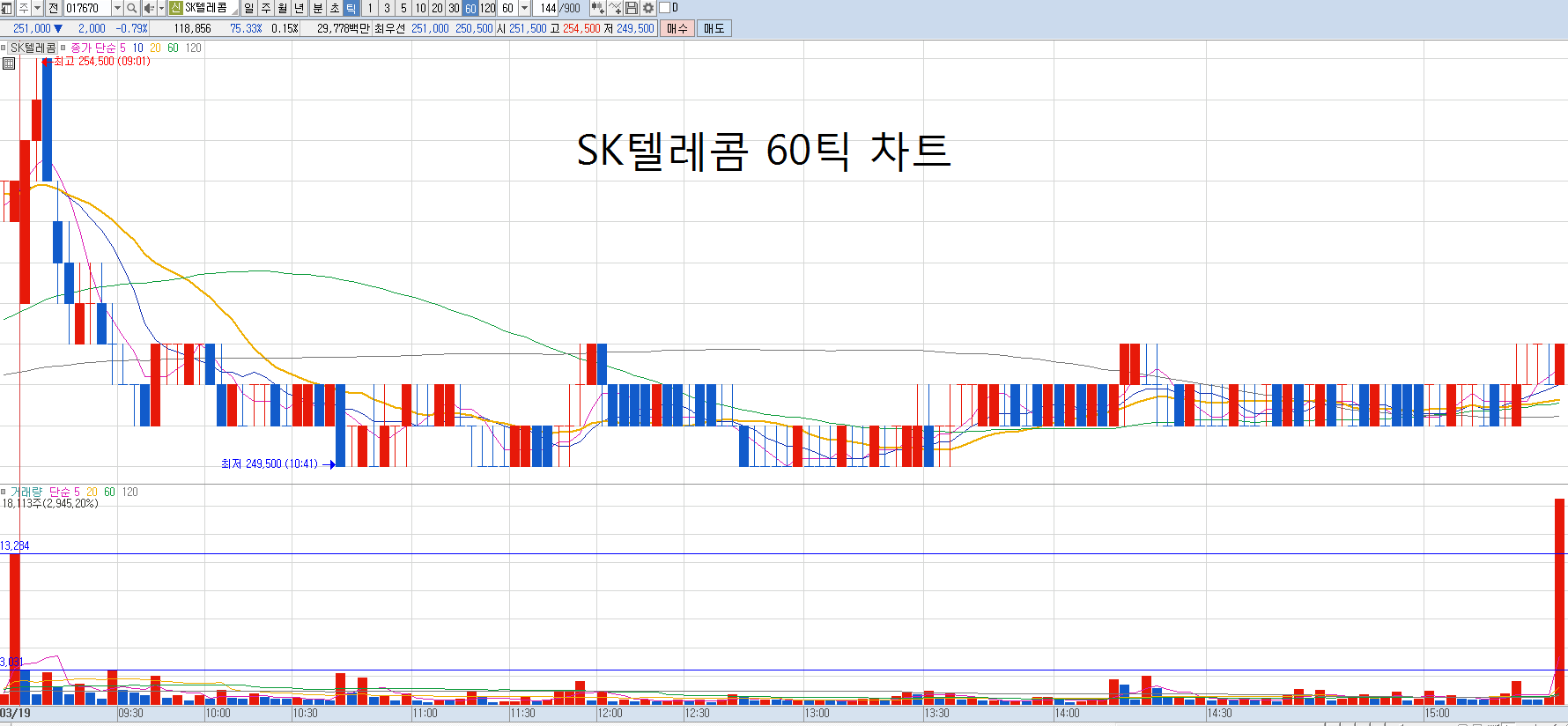Click the magenta 5 price MA label

coord(122,48)
